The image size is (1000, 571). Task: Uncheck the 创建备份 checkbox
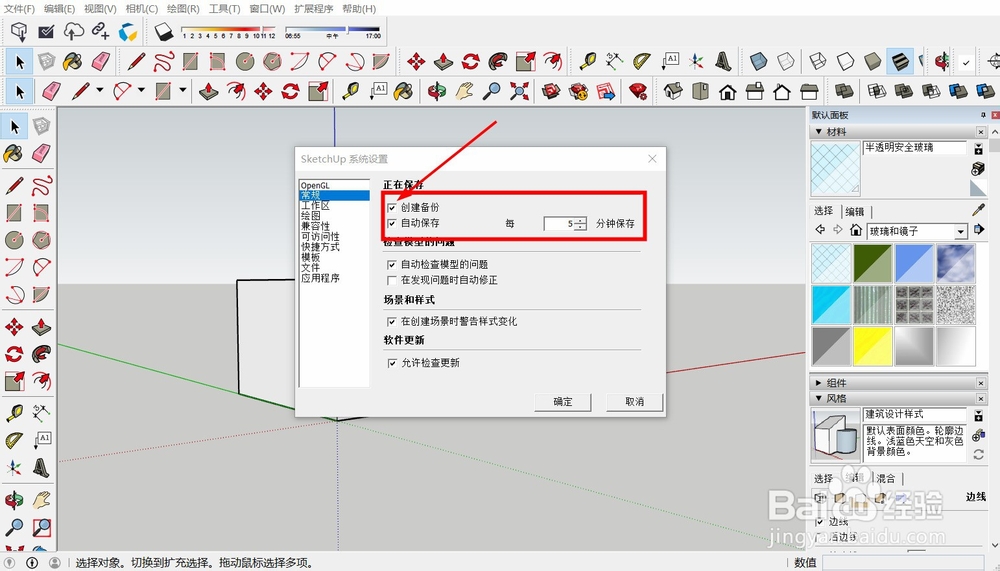tap(392, 207)
